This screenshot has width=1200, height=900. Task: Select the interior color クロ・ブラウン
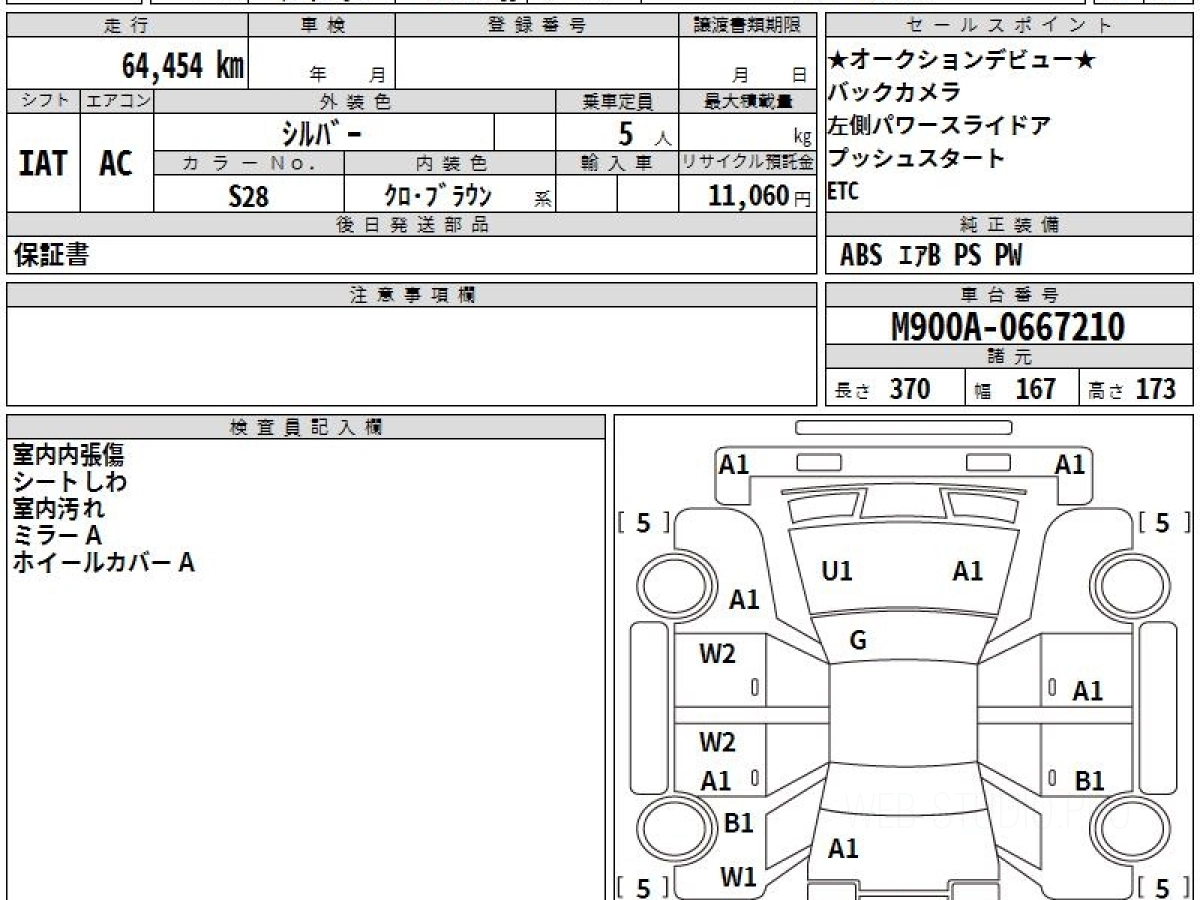click(x=439, y=194)
